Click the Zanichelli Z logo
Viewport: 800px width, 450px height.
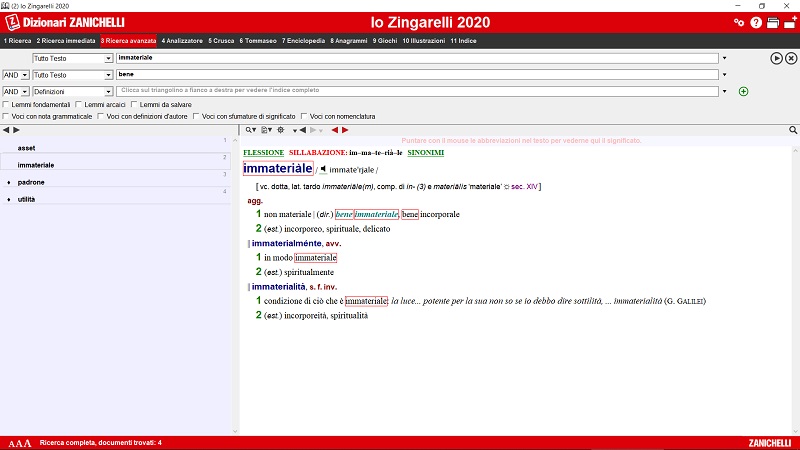click(x=12, y=22)
